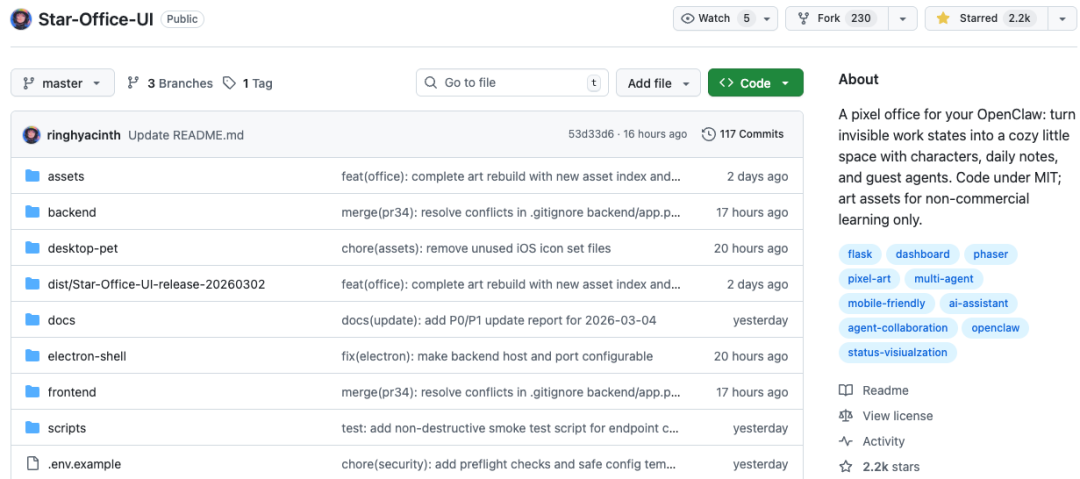
Task: Click the folder icon for scripts
Action: pyautogui.click(x=32, y=427)
